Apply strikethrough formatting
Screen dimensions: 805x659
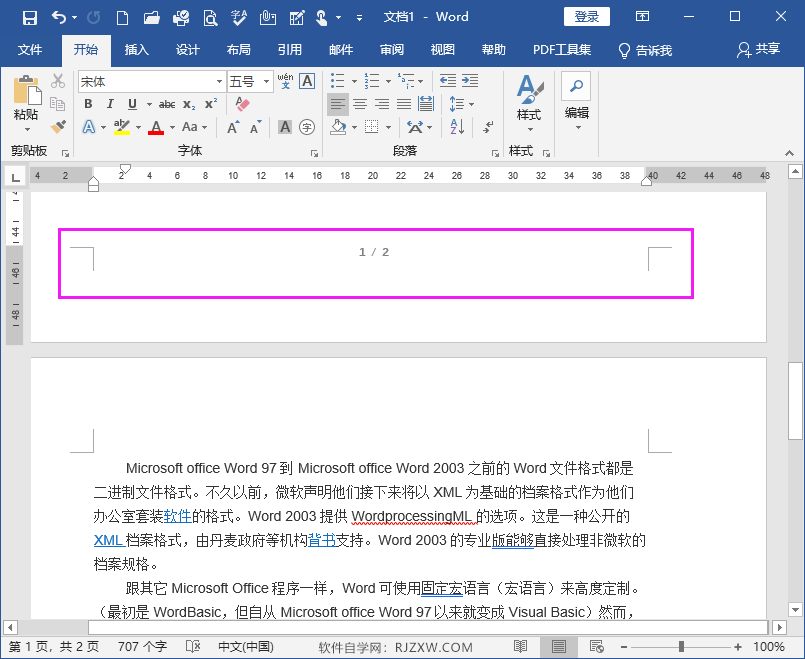[x=168, y=103]
